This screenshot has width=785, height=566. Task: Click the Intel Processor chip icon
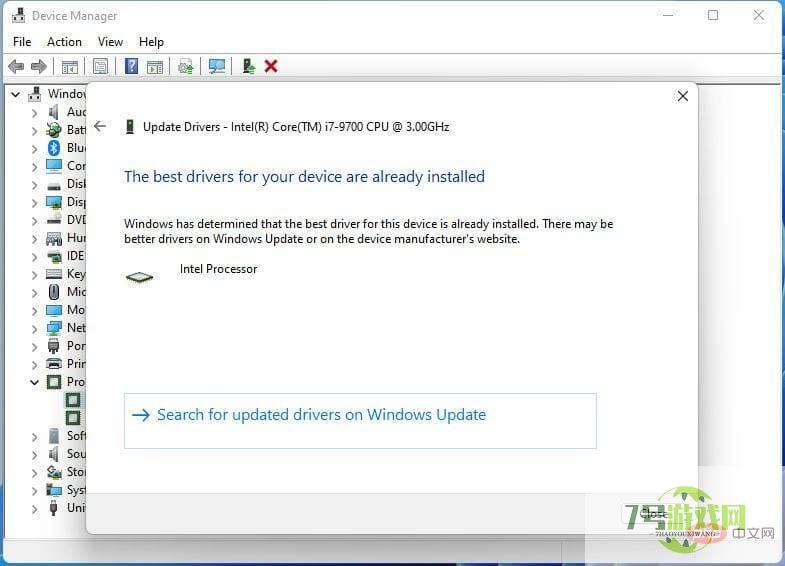tap(139, 277)
